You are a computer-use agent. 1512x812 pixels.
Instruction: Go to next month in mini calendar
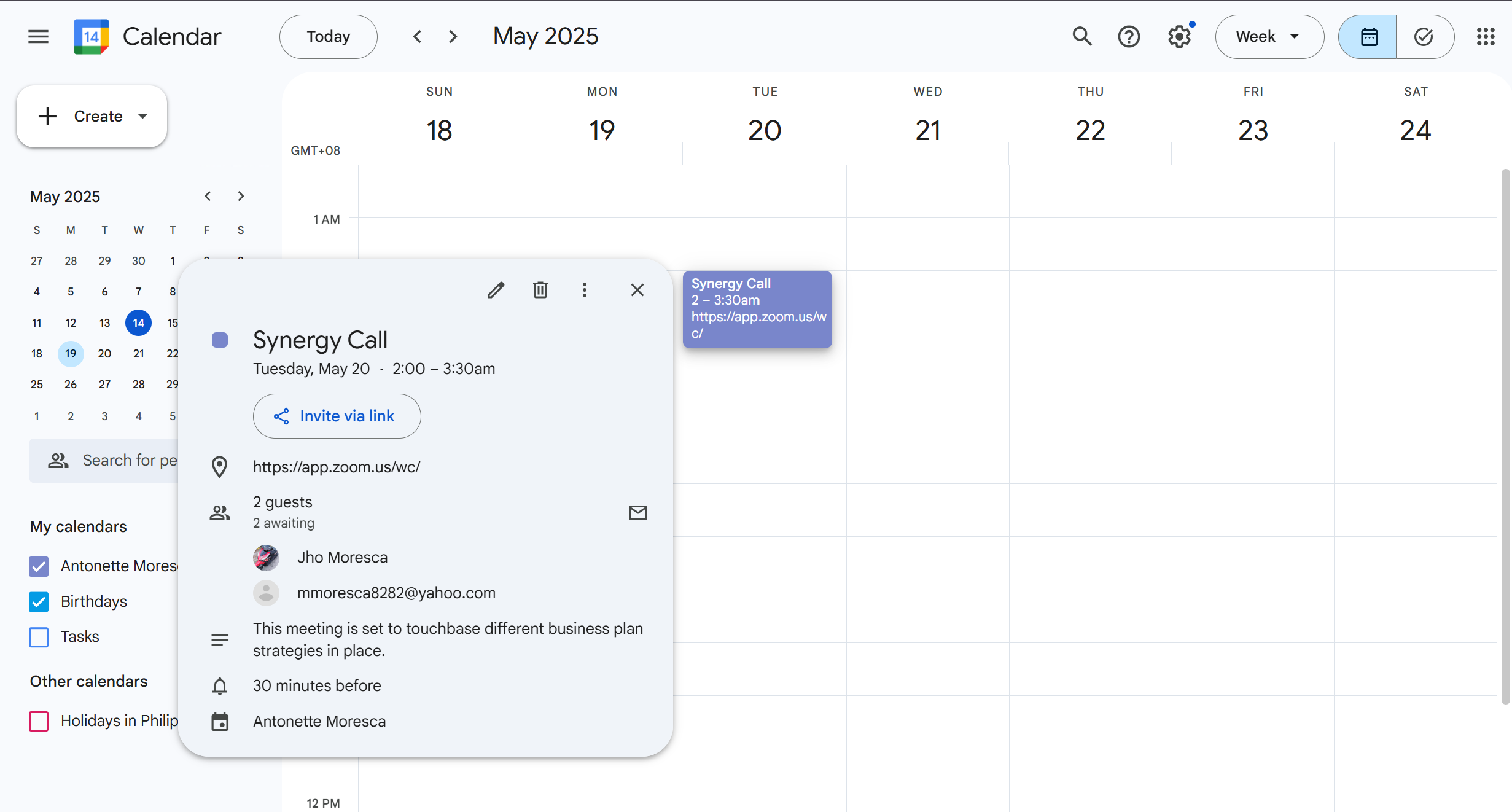click(240, 196)
